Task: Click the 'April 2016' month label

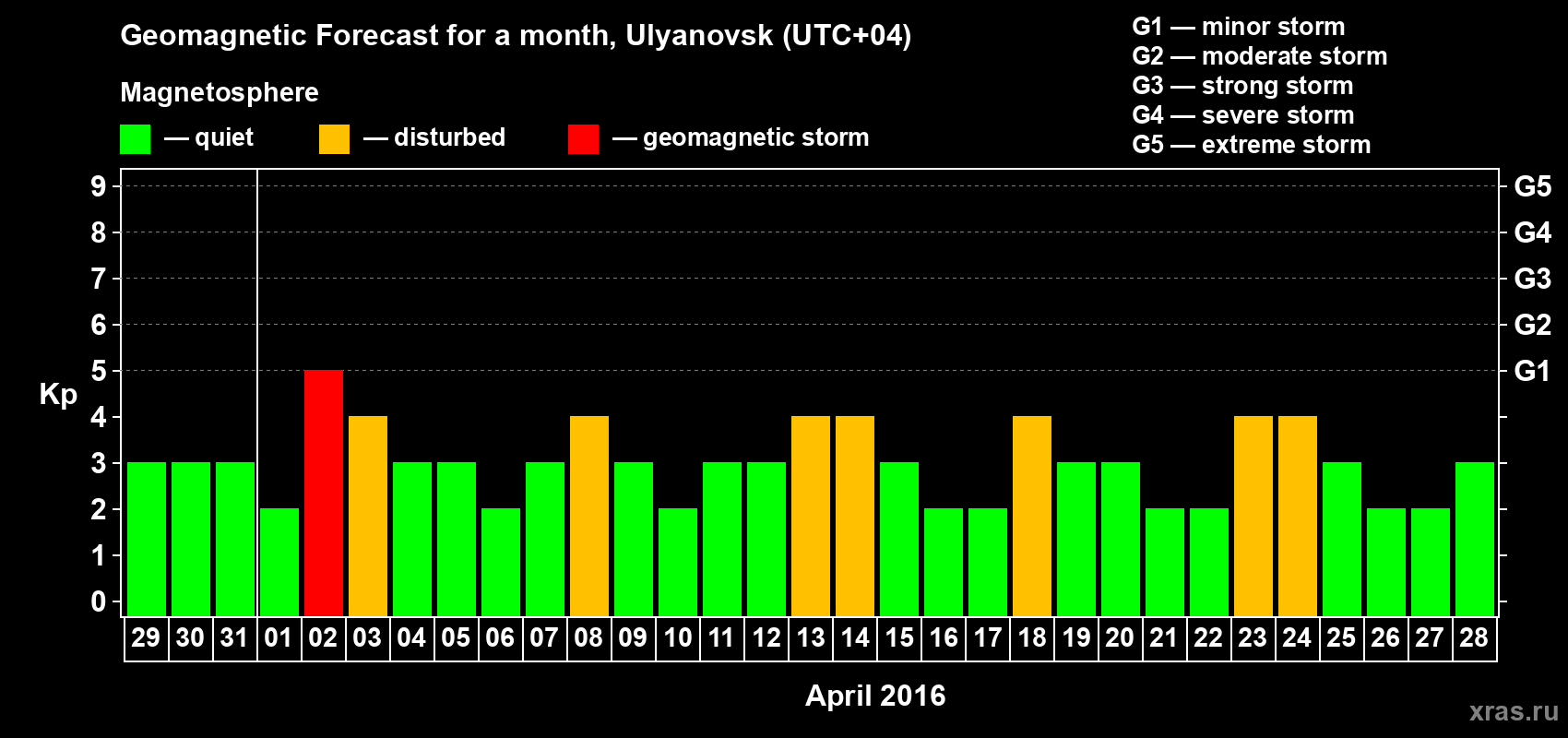Action: pyautogui.click(x=875, y=696)
